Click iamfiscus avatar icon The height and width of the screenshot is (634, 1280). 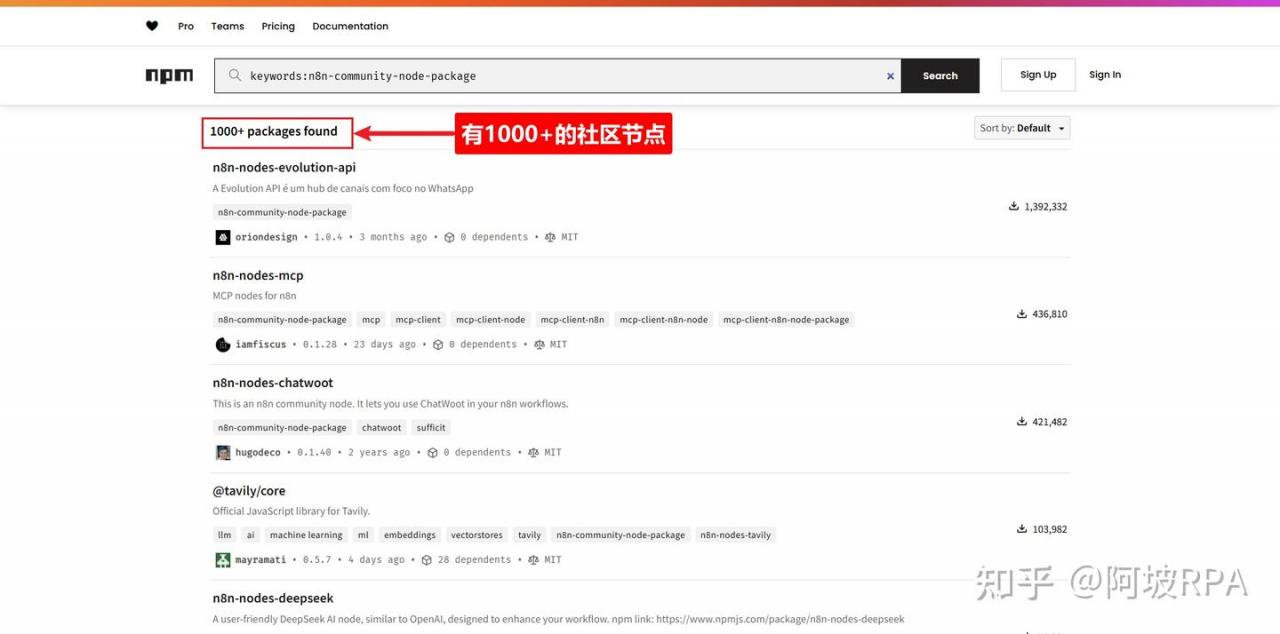[x=223, y=344]
